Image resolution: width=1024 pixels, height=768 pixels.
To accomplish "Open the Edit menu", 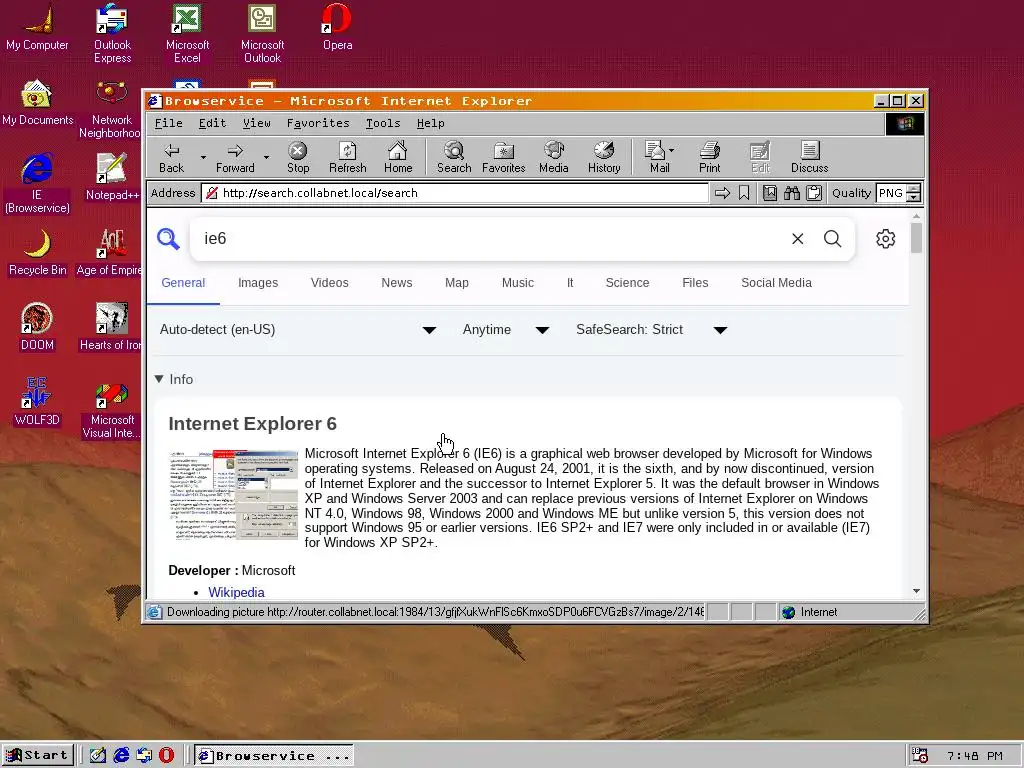I will tap(212, 123).
